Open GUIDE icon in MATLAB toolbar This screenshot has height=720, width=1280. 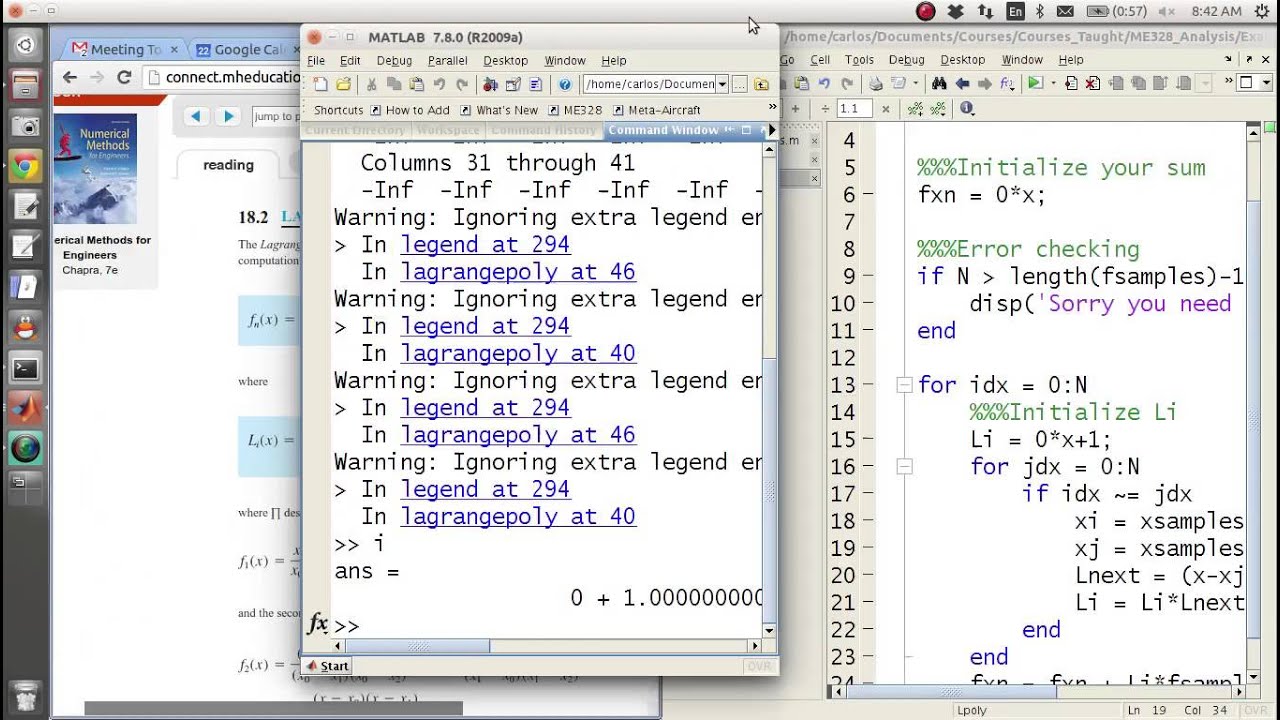[x=513, y=85]
